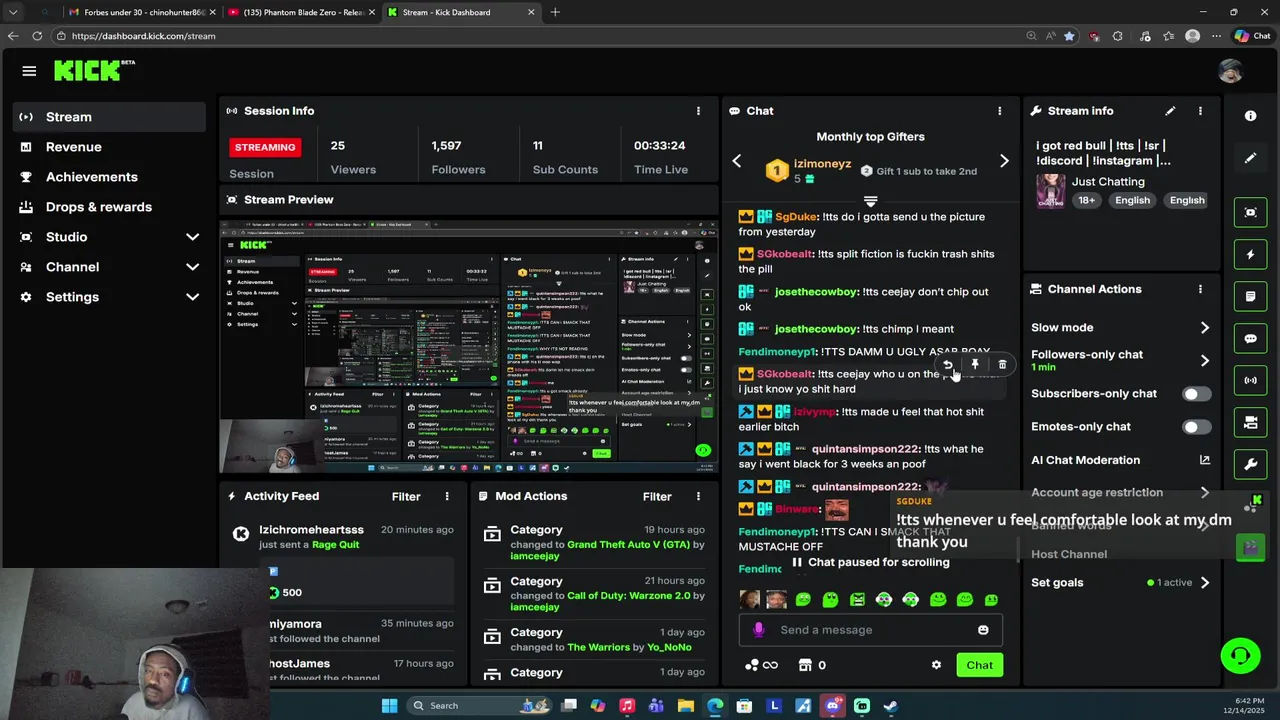Resume chat via Chat paused for scrolling

(x=871, y=562)
